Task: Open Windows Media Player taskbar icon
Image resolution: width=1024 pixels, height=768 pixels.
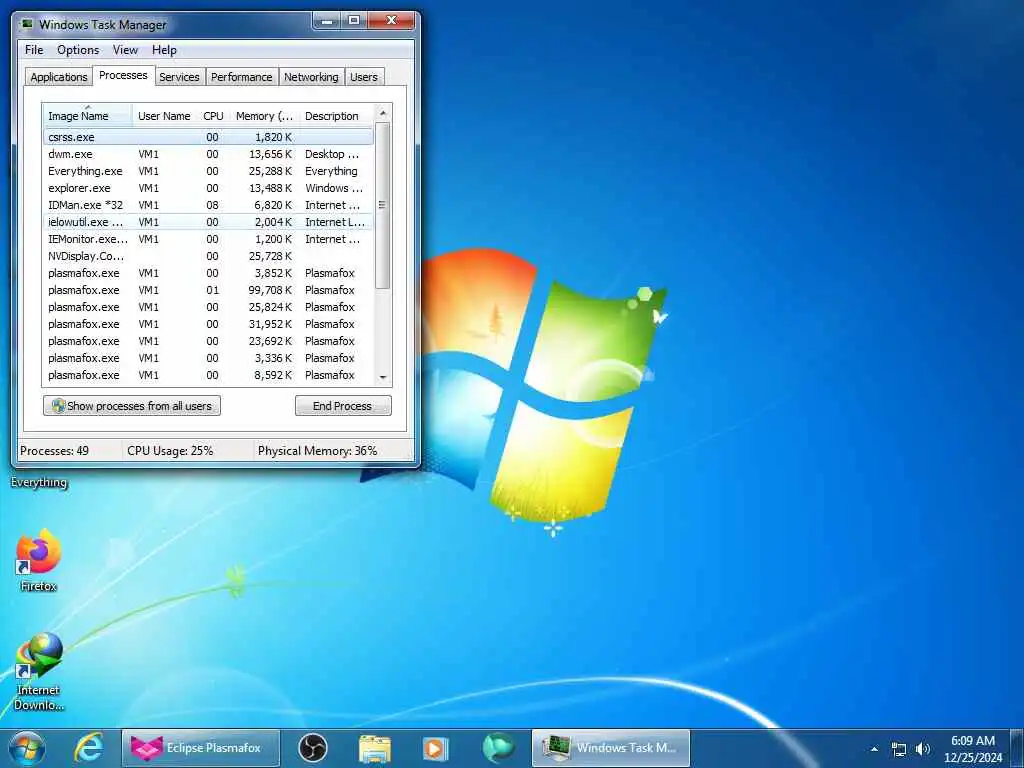Action: (435, 748)
